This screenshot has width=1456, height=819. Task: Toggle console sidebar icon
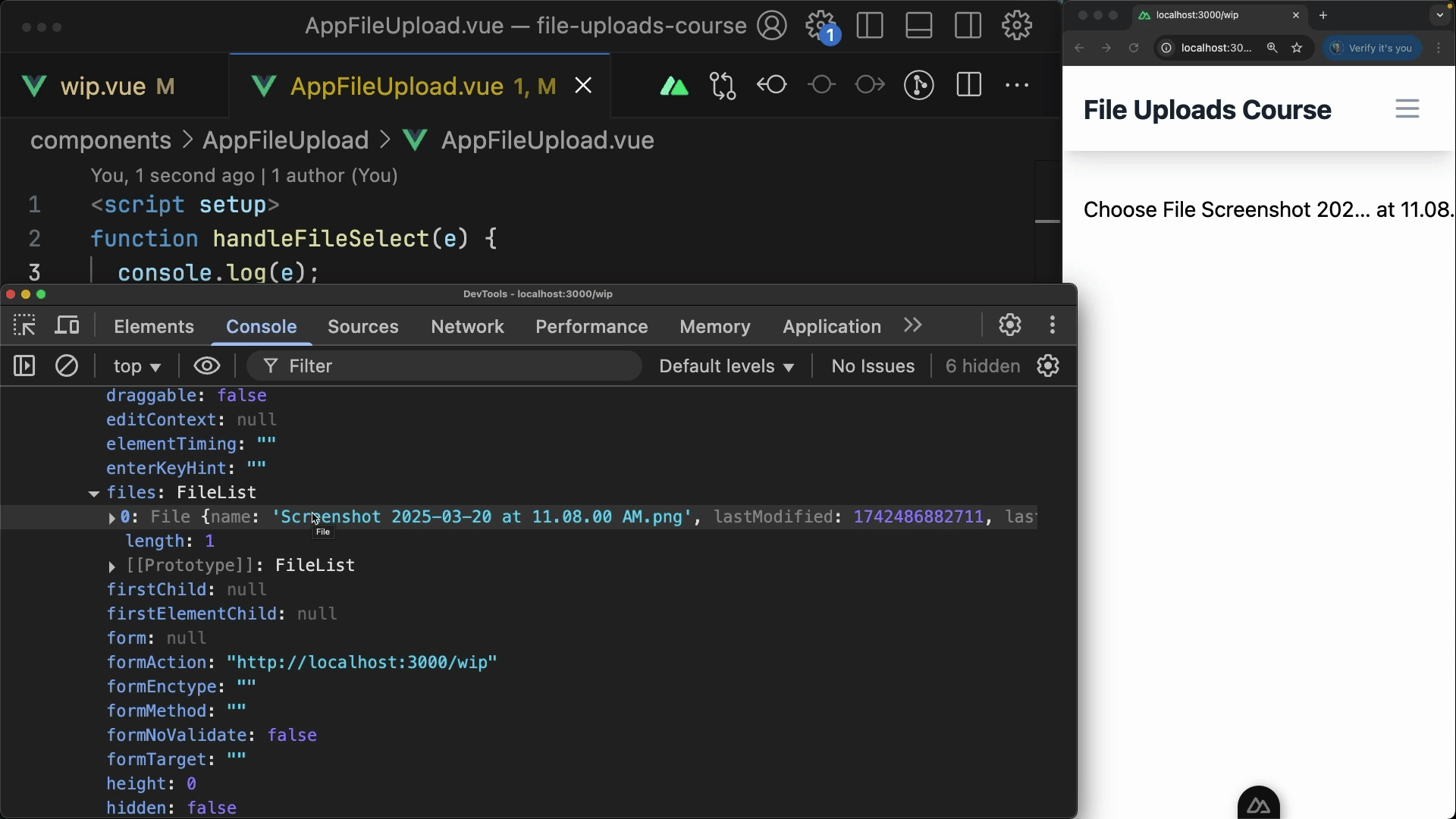[24, 366]
